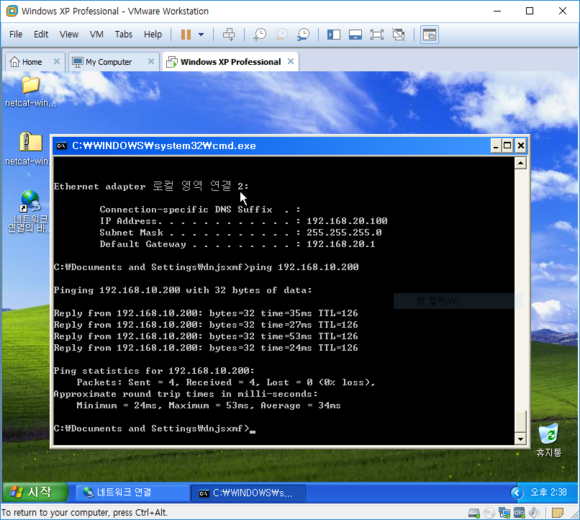Close the My Computer tab
The height and width of the screenshot is (520, 580).
(x=151, y=61)
